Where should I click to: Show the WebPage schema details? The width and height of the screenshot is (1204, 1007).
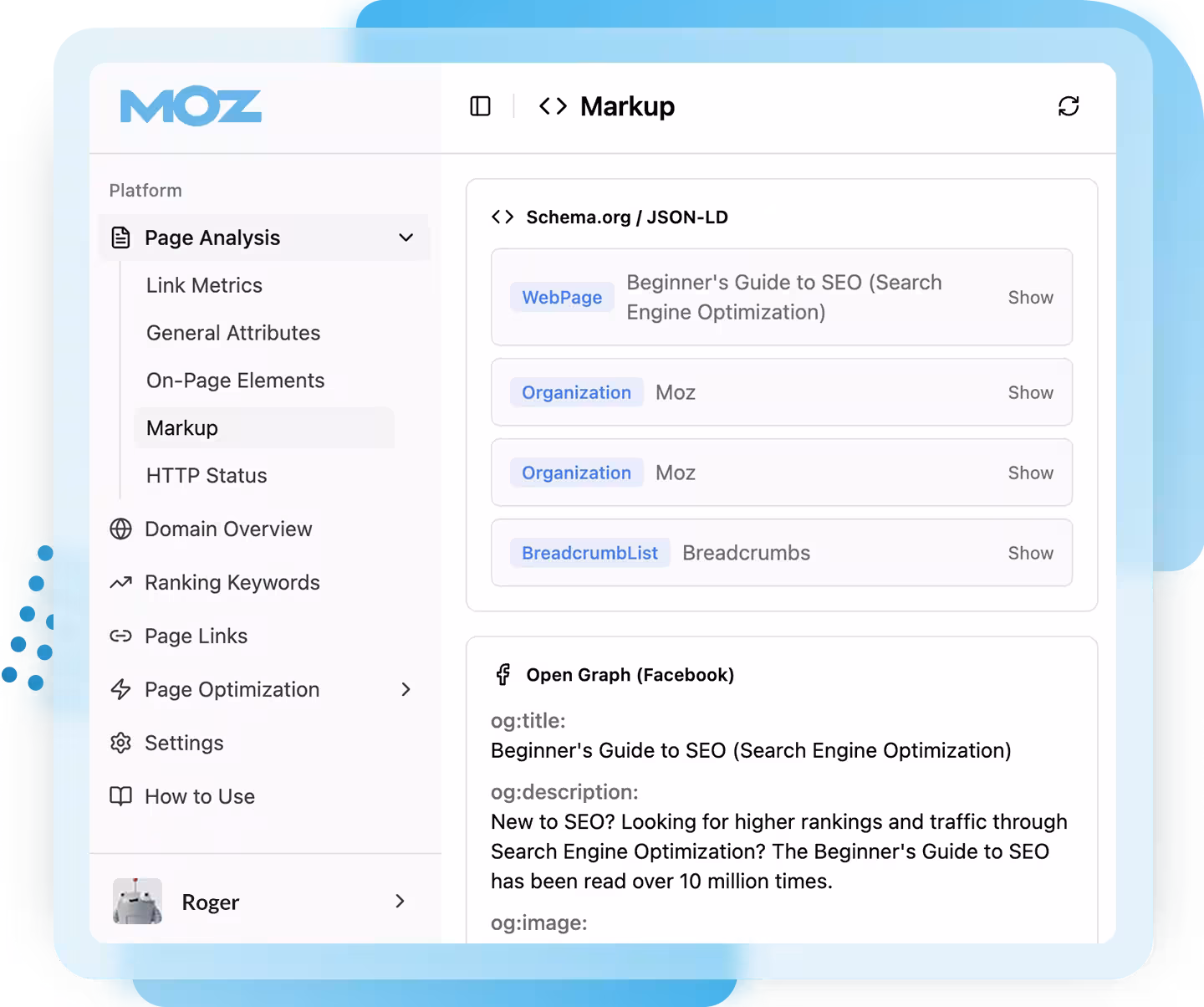coord(1030,297)
